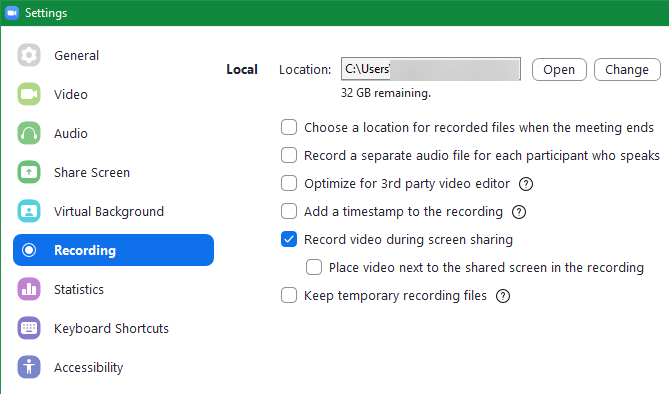Check Keep temporary recording files
Screen dimensions: 670x394
(x=289, y=295)
